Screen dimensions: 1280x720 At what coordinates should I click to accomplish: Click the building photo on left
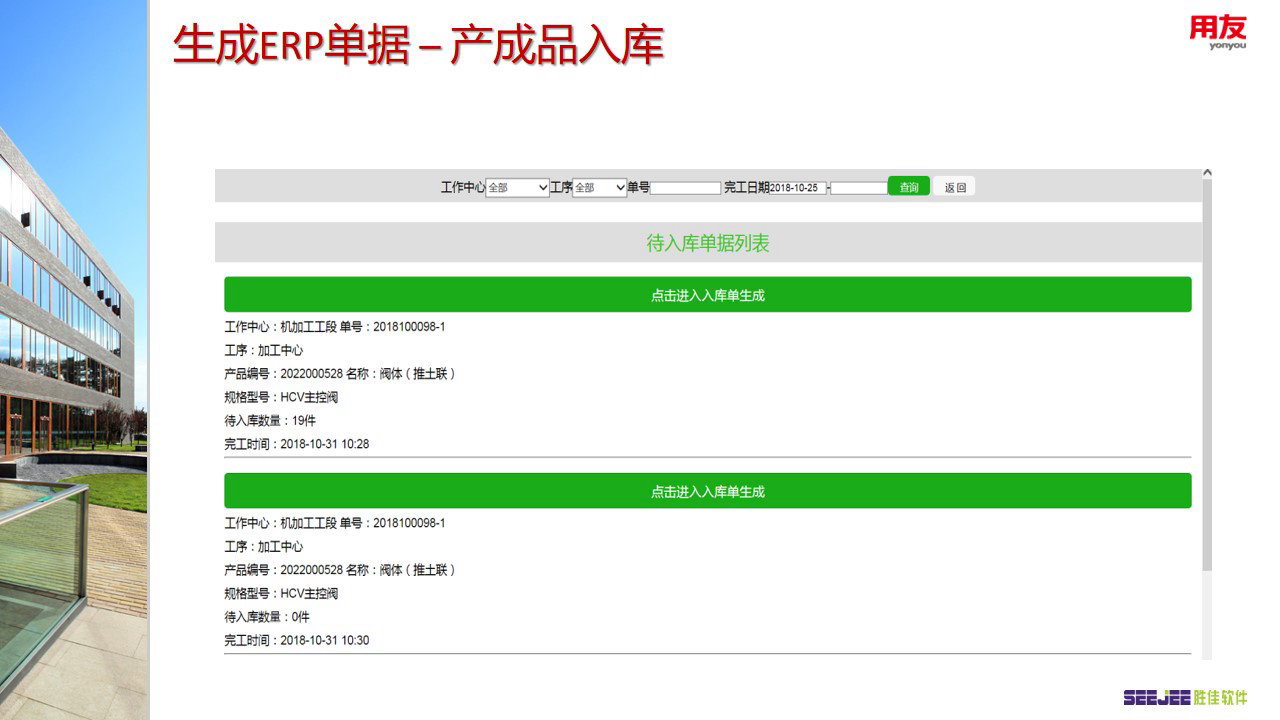click(74, 360)
